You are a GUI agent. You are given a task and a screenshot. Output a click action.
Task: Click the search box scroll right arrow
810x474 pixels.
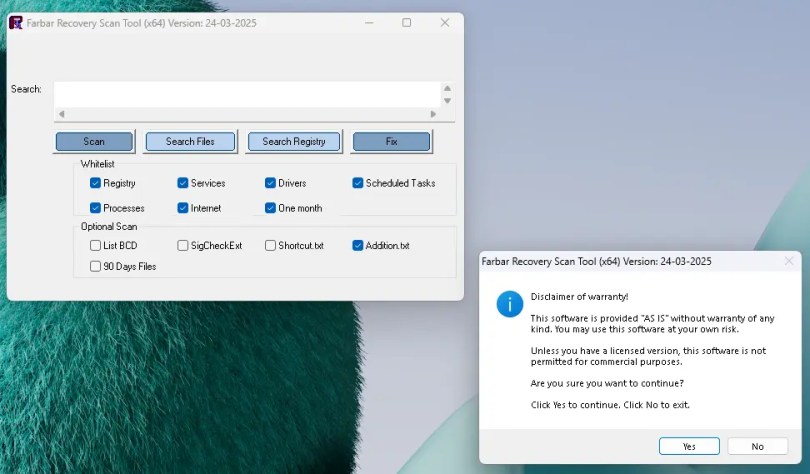click(x=433, y=114)
